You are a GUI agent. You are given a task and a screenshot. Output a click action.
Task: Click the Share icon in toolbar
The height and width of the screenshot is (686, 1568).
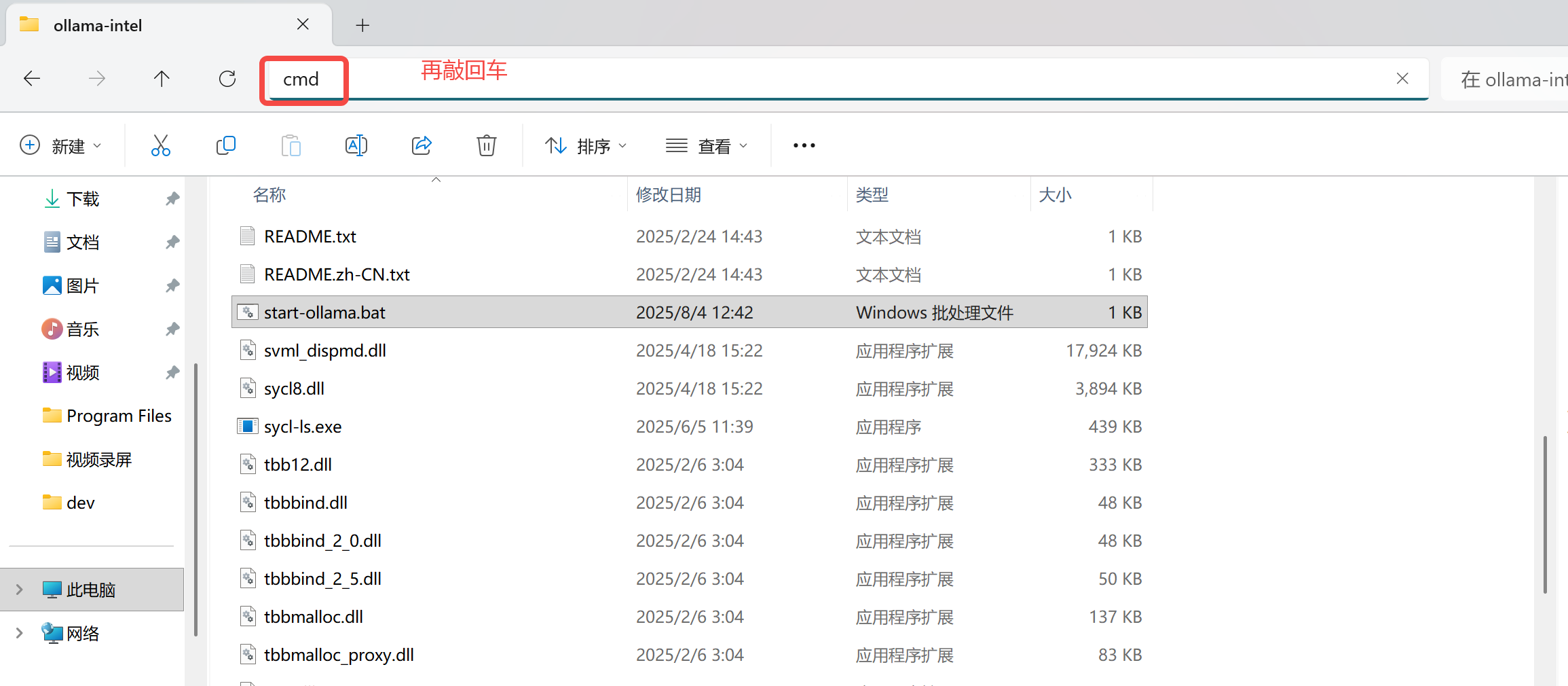(x=422, y=145)
